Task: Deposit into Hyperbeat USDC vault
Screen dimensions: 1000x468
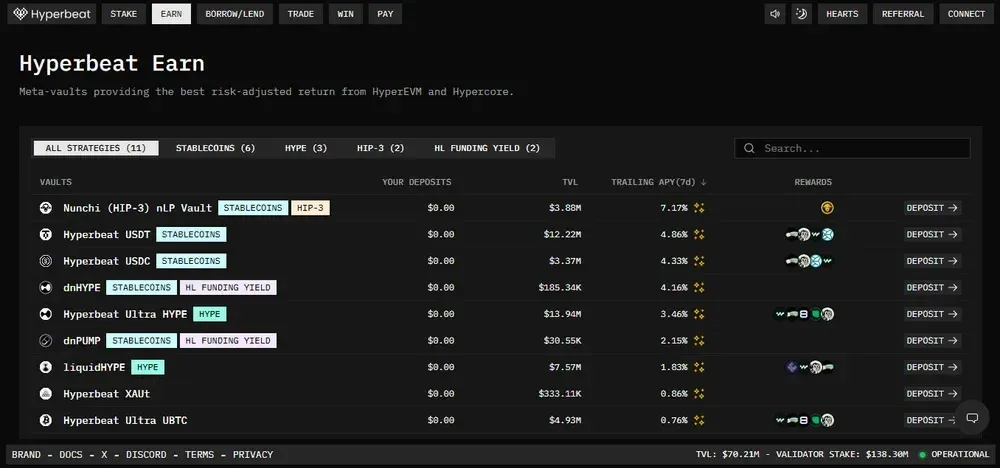Action: pos(932,261)
